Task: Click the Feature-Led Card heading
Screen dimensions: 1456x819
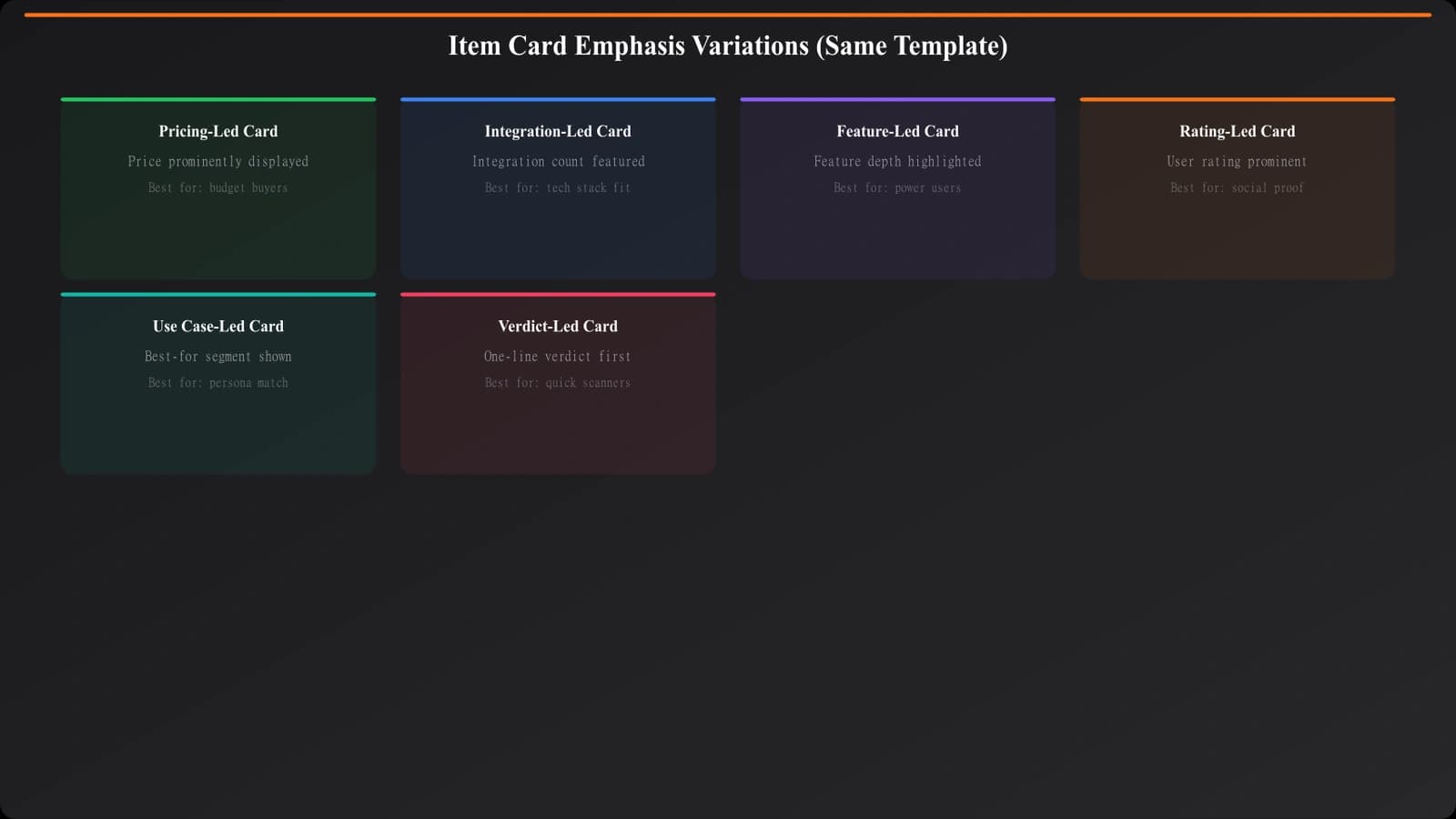Action: click(897, 131)
